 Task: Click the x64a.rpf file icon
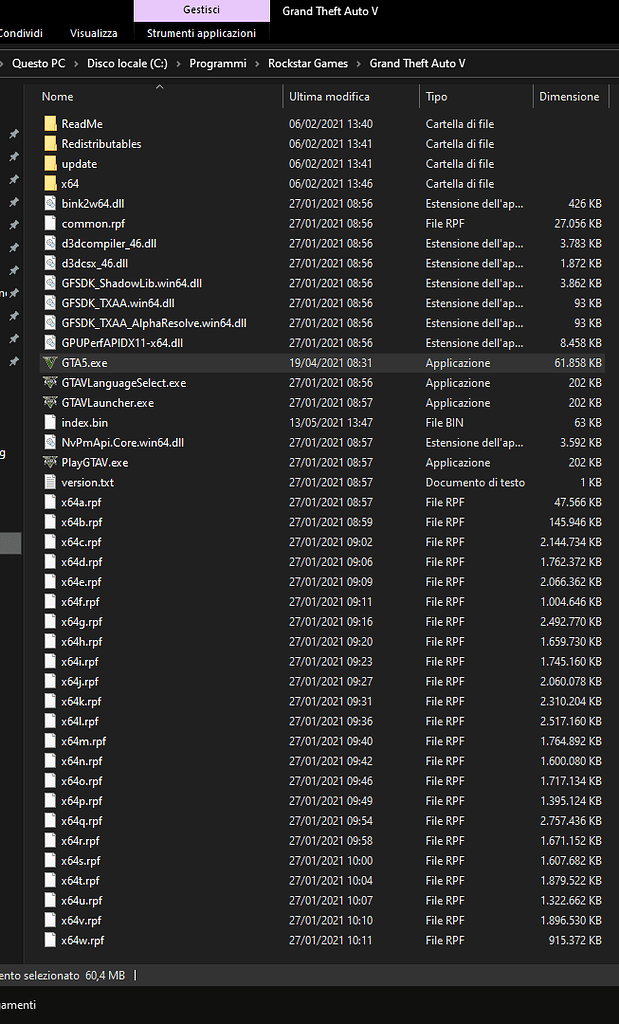coord(50,502)
